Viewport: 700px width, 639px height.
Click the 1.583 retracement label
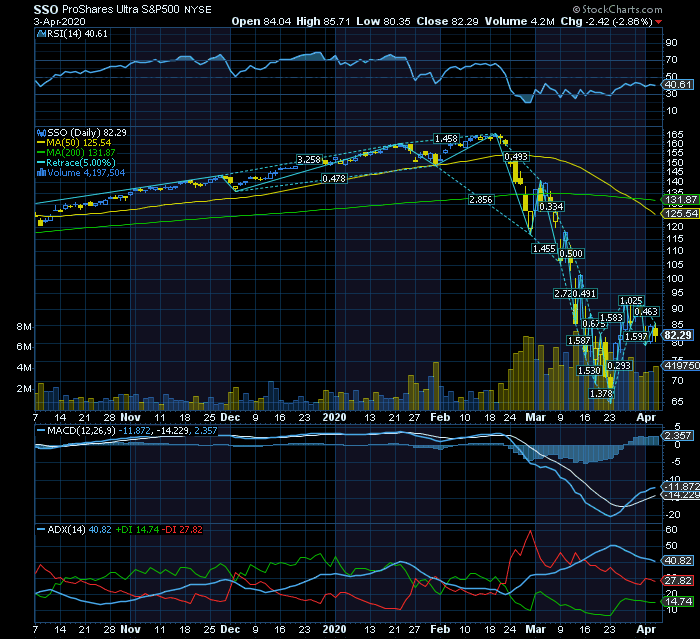click(611, 317)
